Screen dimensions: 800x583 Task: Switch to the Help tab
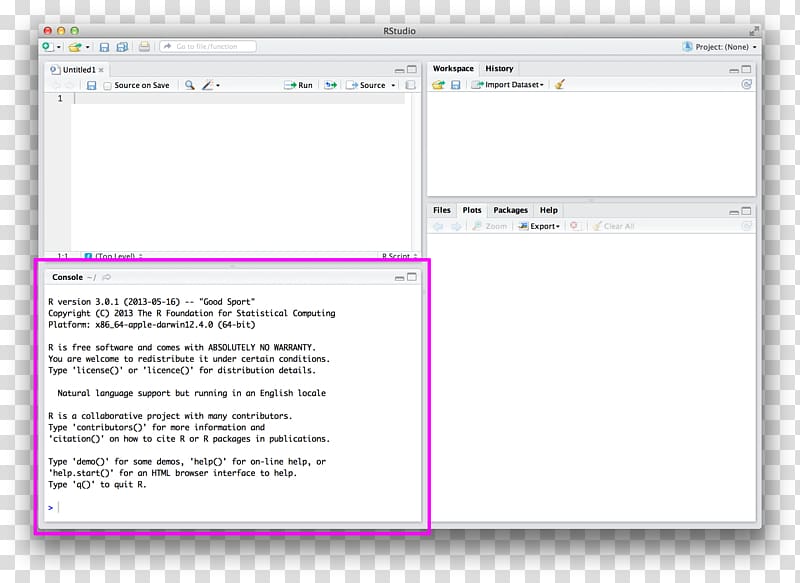pyautogui.click(x=549, y=210)
